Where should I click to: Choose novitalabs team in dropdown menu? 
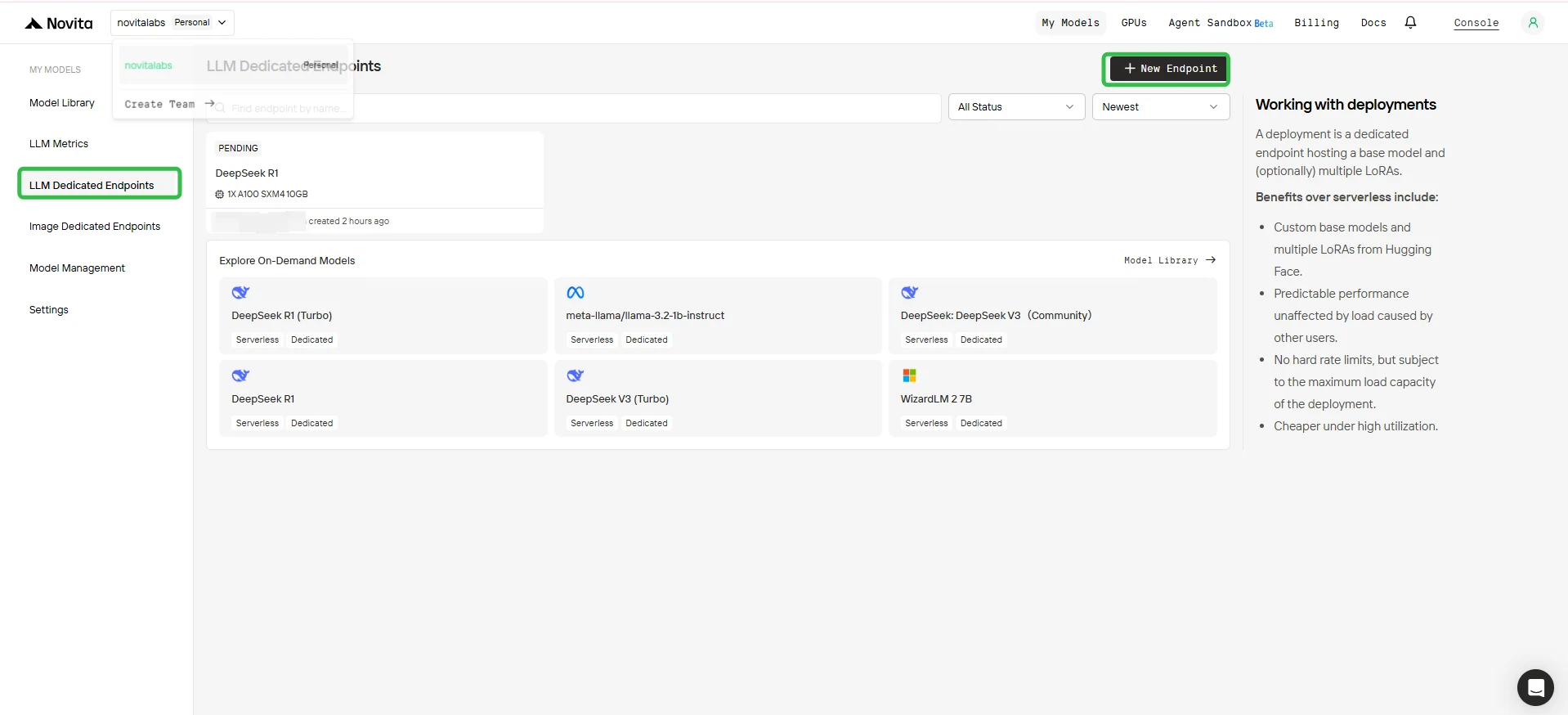(x=233, y=65)
